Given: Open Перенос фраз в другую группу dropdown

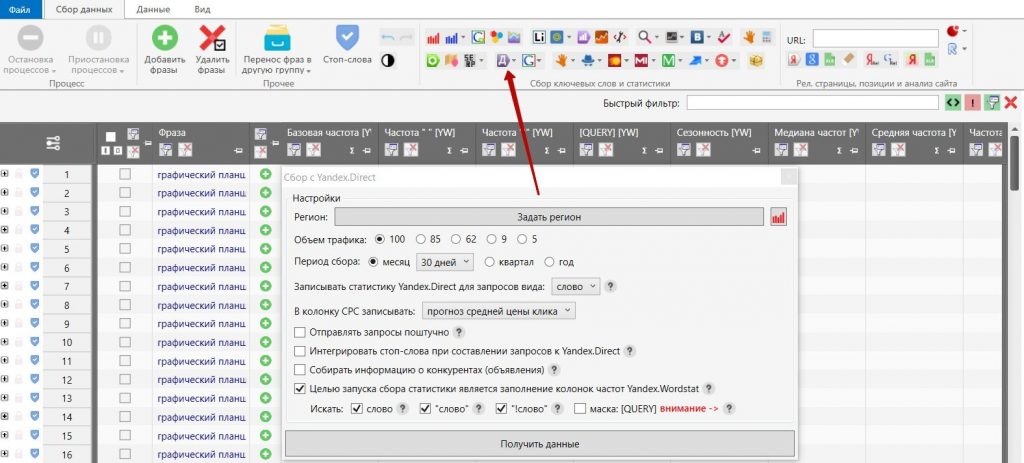Looking at the screenshot, I should pyautogui.click(x=276, y=65).
